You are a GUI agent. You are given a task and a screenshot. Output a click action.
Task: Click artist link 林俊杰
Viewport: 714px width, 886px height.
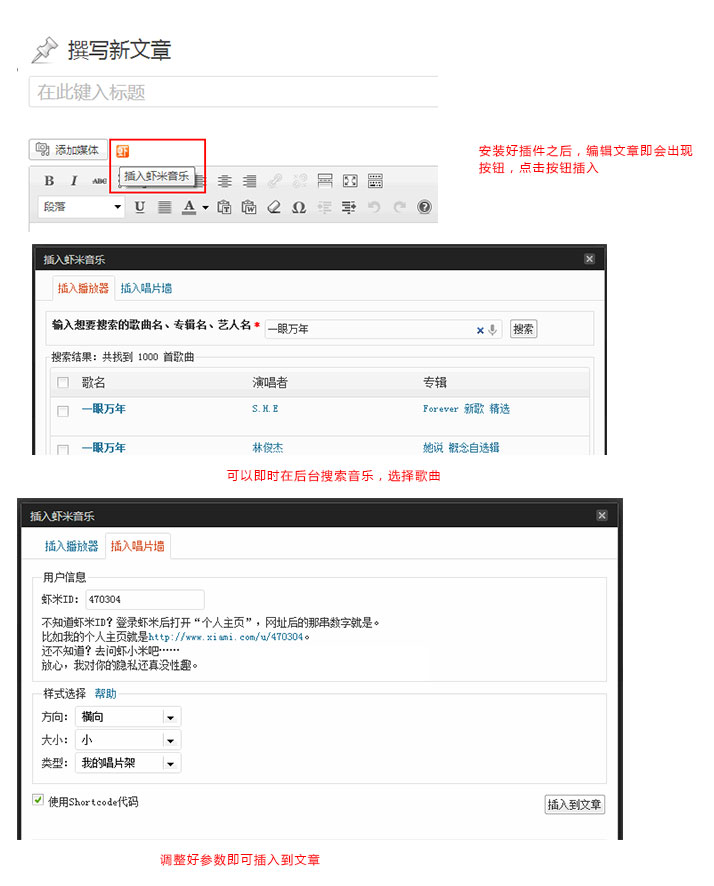[267, 448]
